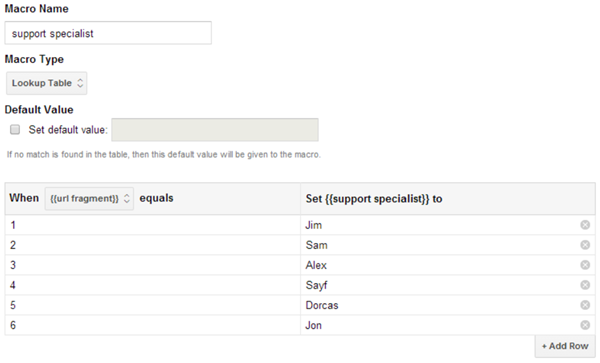The height and width of the screenshot is (363, 600).
Task: Remove the Dorcas row using the delete icon
Action: [x=585, y=305]
